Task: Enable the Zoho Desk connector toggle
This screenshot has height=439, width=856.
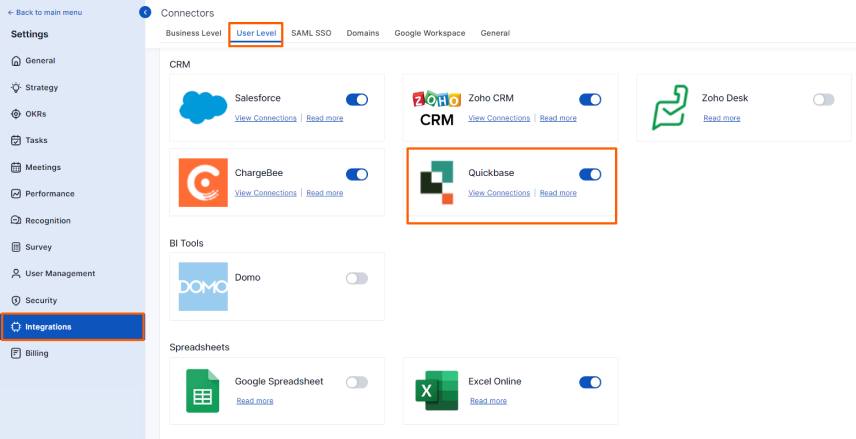Action: click(x=823, y=99)
